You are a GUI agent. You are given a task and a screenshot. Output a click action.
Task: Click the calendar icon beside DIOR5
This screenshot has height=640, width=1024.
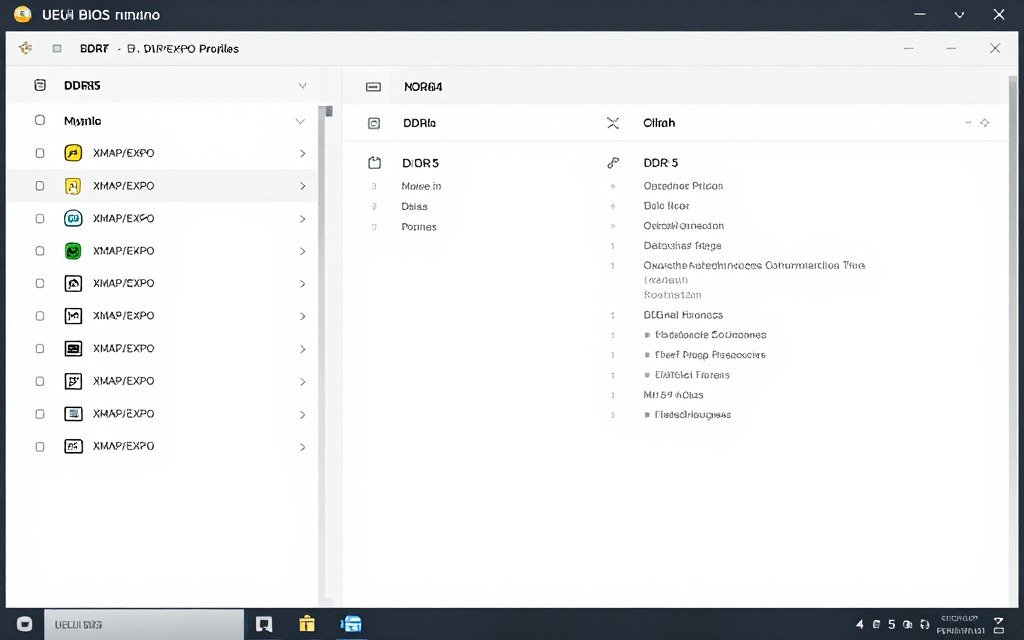(375, 162)
